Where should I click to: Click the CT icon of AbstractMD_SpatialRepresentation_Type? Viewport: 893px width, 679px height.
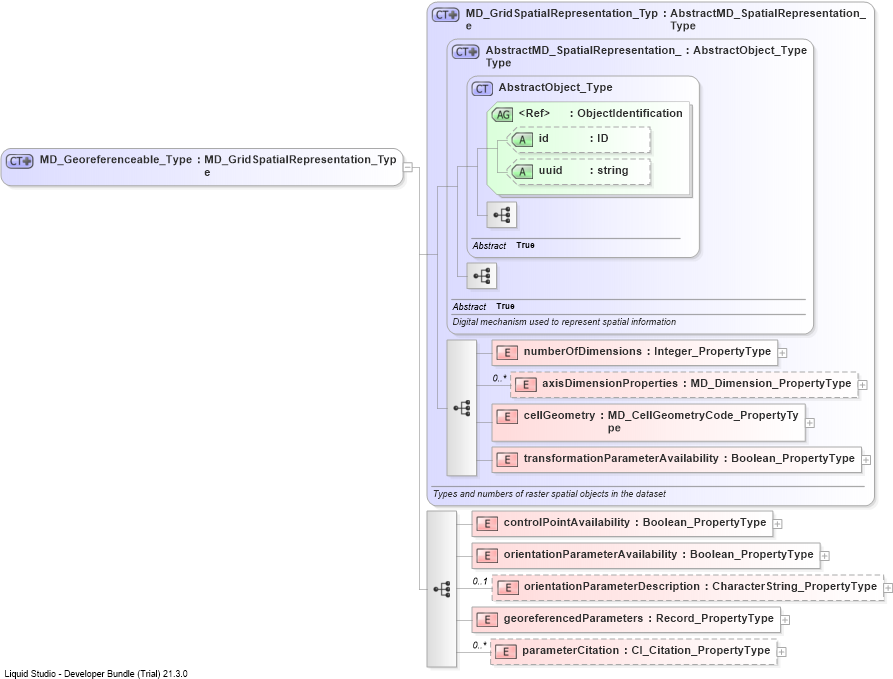coord(466,52)
